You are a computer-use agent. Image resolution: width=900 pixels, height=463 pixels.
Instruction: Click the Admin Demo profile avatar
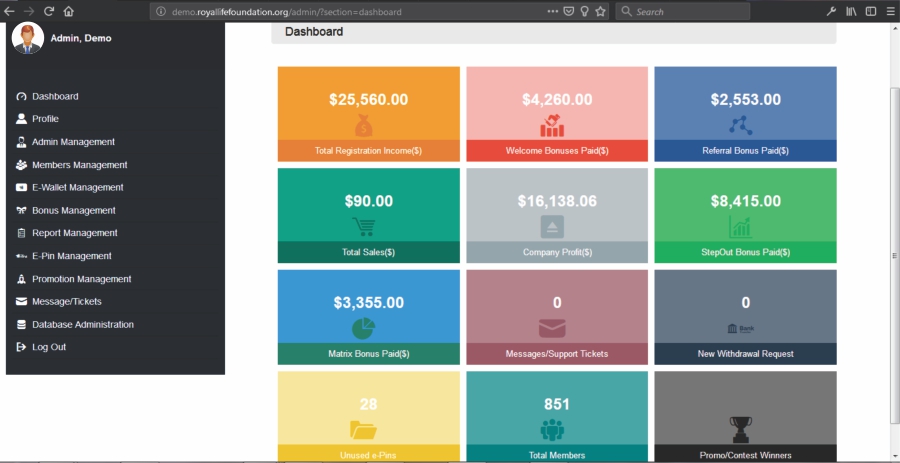tap(27, 38)
